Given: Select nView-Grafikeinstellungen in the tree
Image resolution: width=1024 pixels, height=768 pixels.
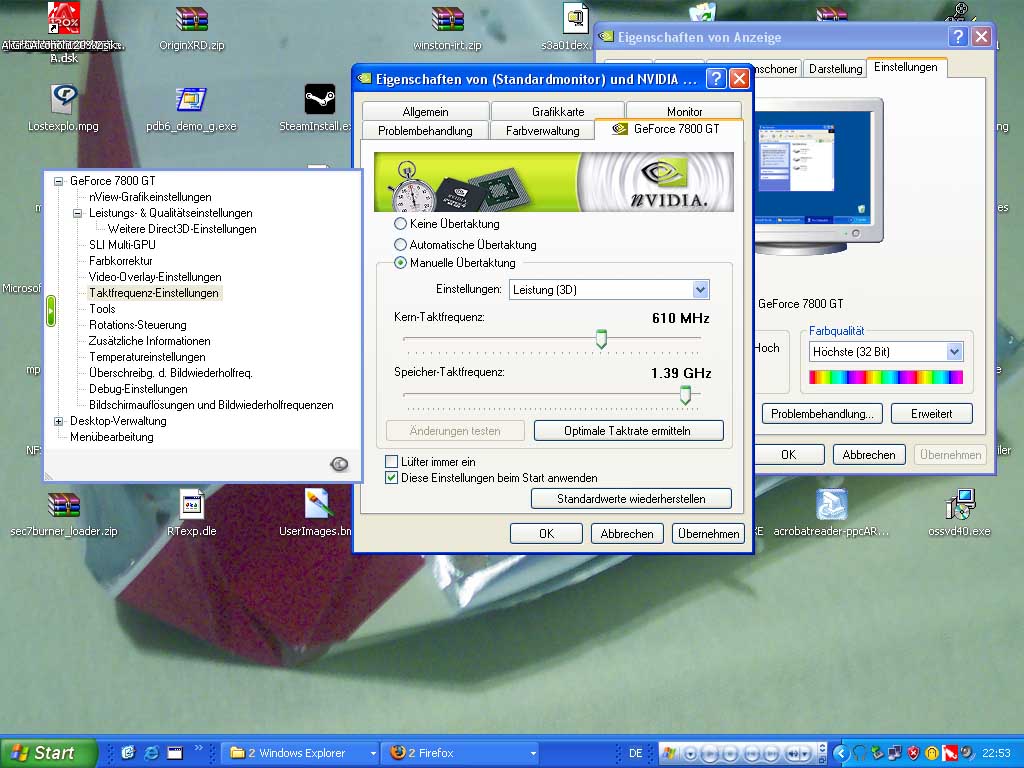Looking at the screenshot, I should 150,197.
